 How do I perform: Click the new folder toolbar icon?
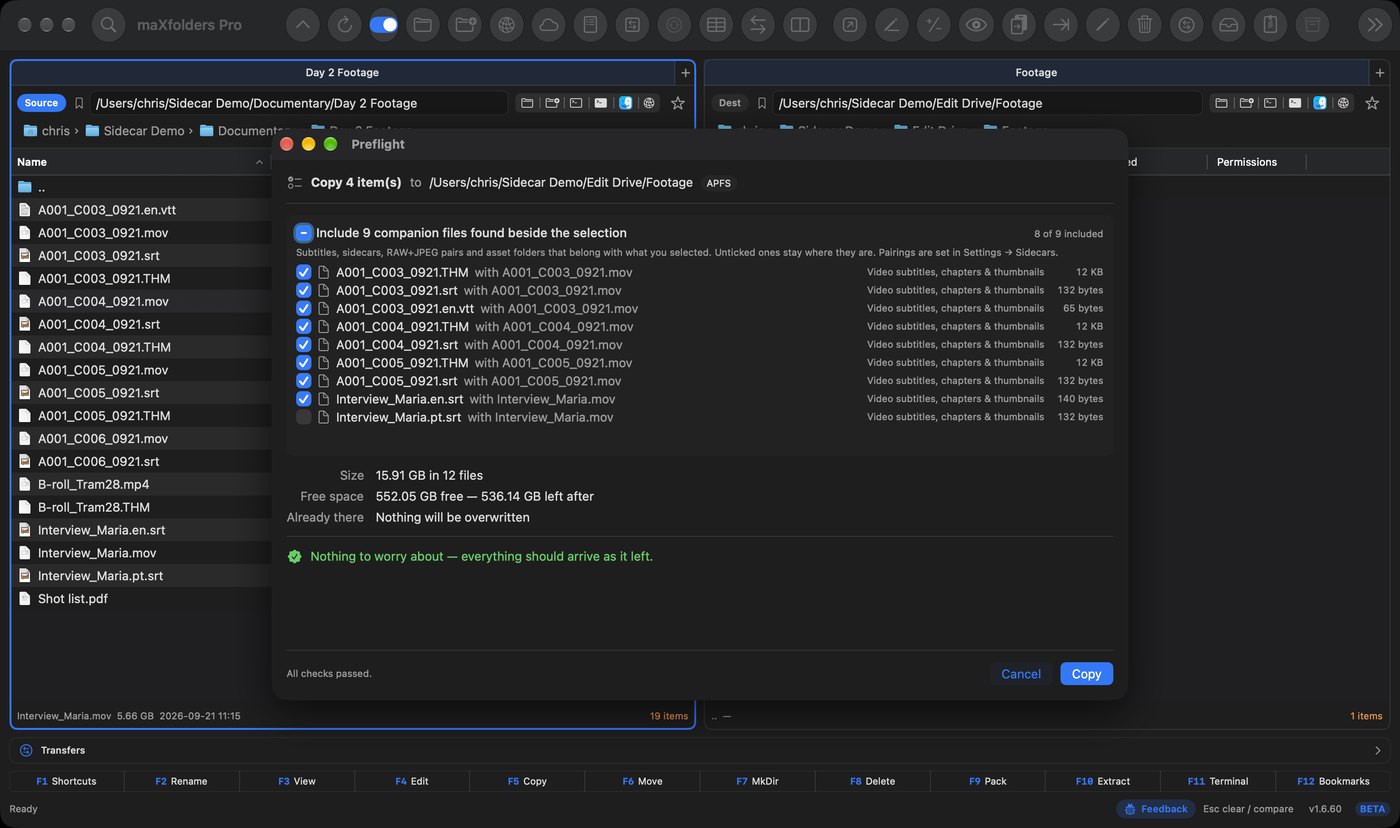tap(465, 25)
